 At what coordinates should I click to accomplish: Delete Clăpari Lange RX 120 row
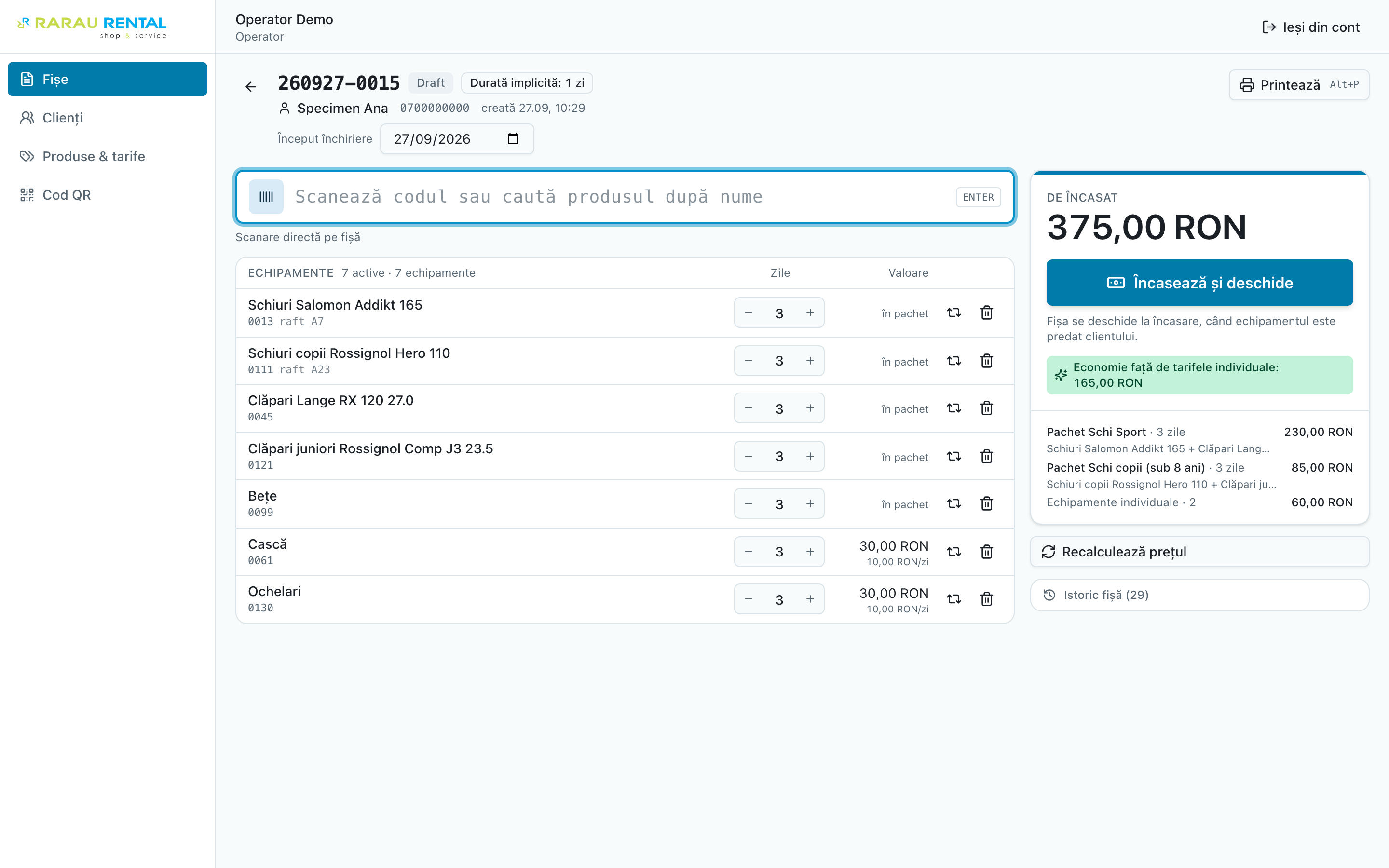987,408
